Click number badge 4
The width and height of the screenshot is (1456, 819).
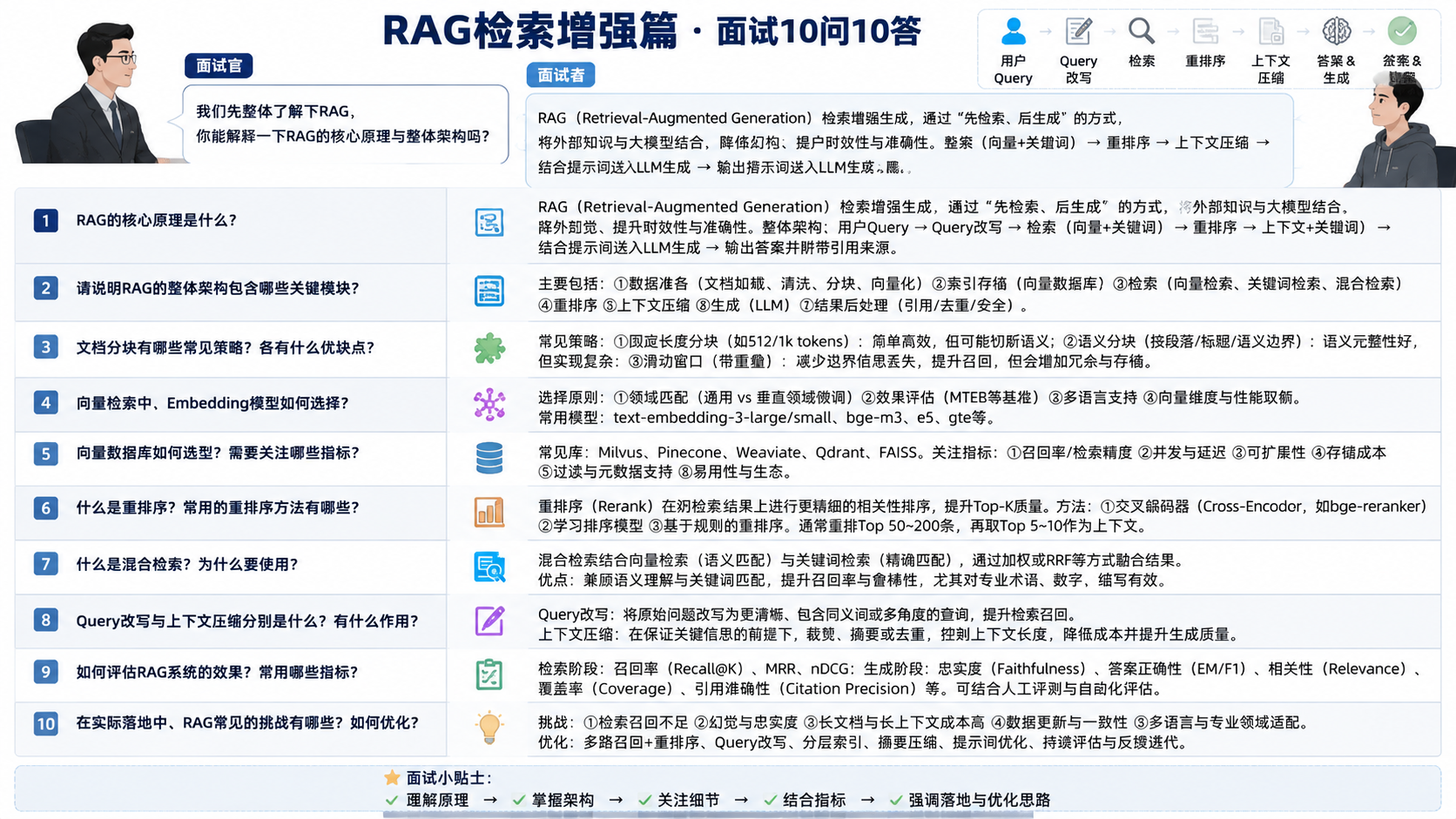click(x=46, y=403)
